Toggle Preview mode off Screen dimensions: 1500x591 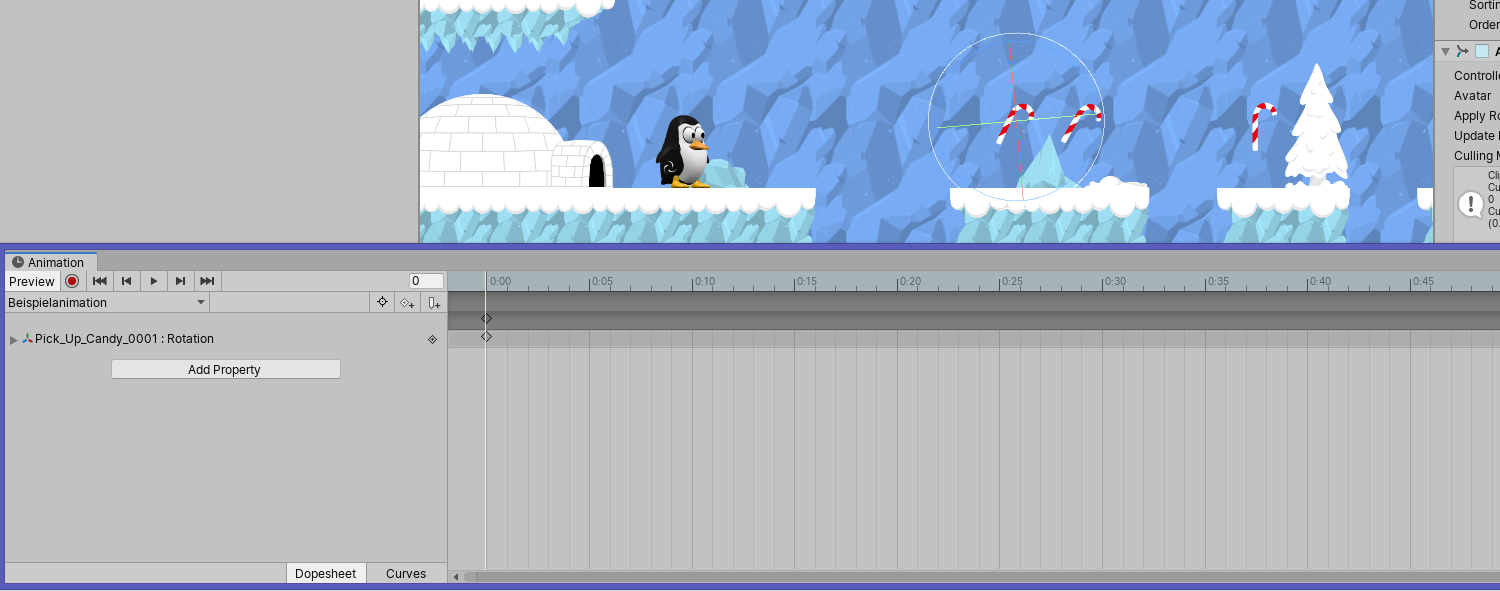(31, 281)
